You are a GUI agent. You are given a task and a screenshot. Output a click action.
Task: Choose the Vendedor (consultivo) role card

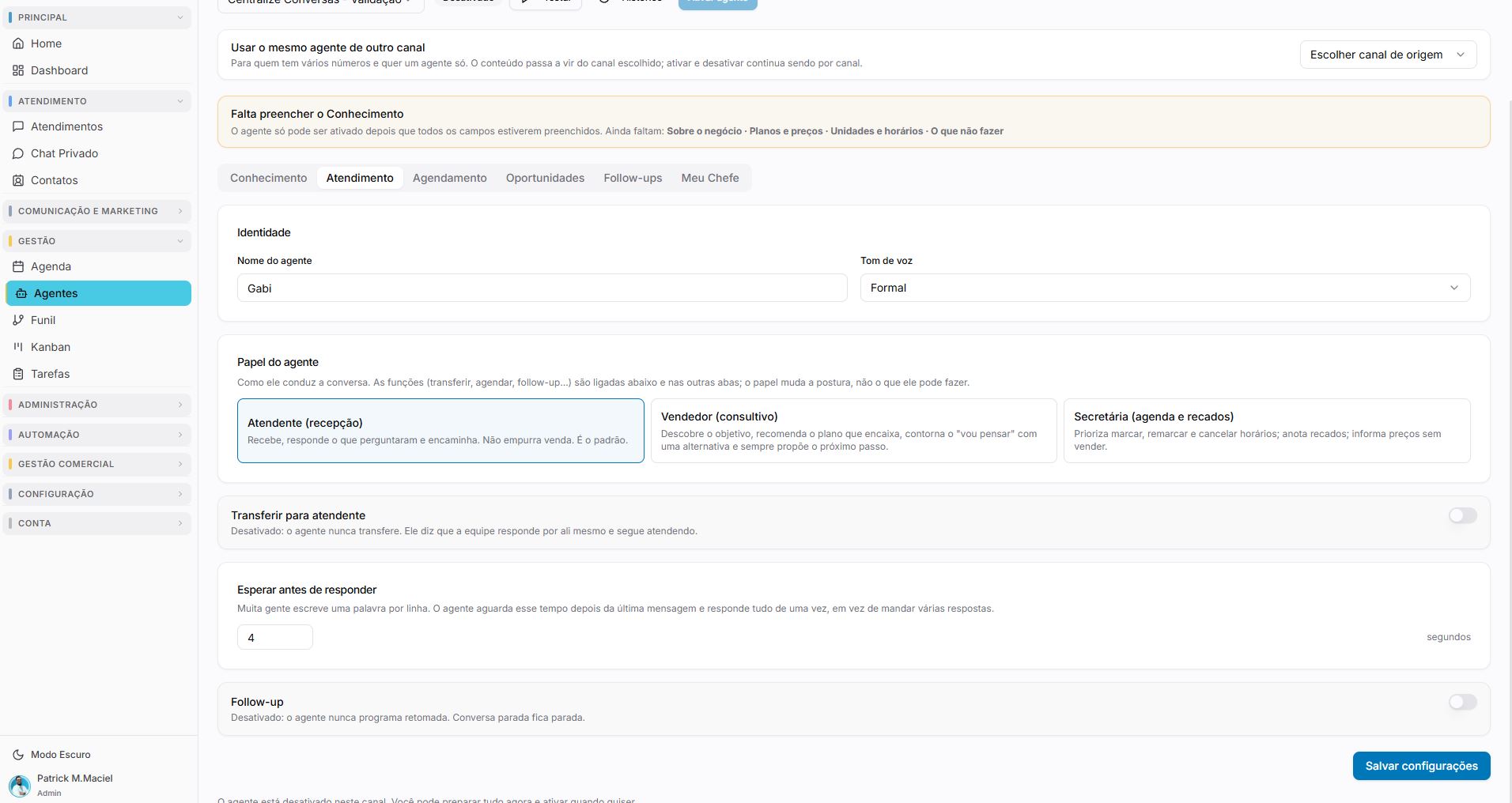853,431
